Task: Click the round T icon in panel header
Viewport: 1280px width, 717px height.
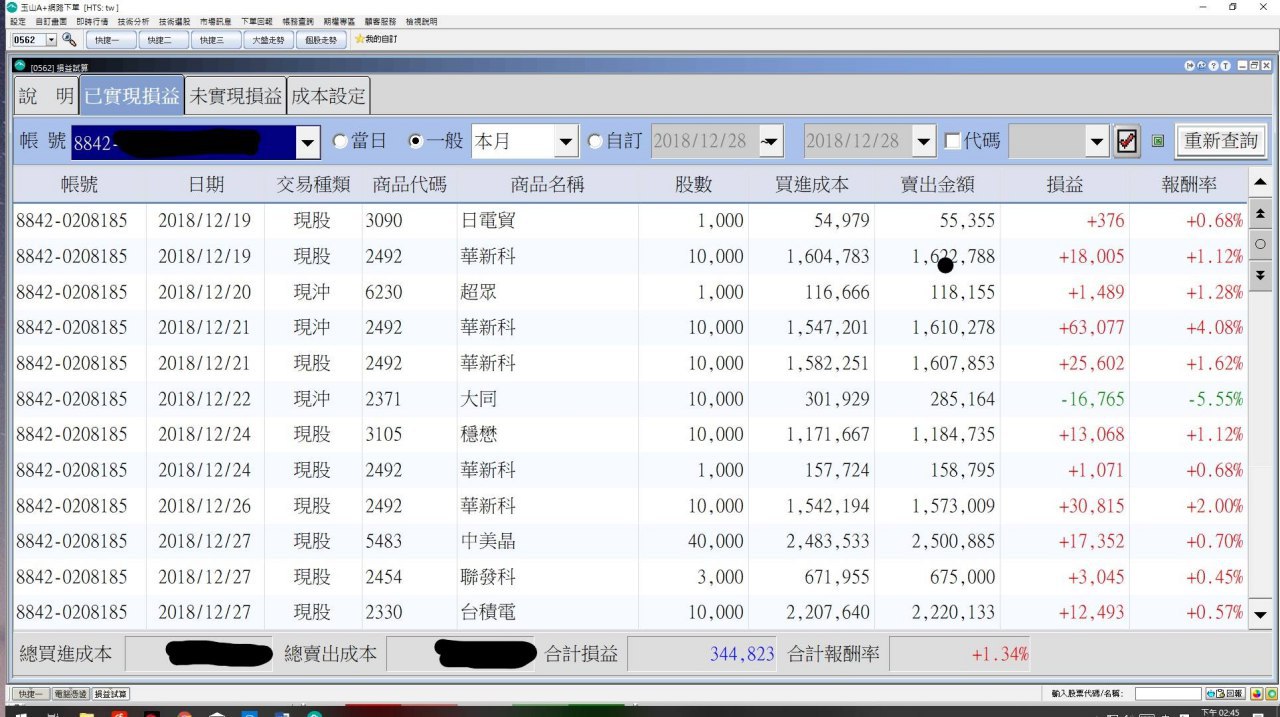Action: [1226, 66]
